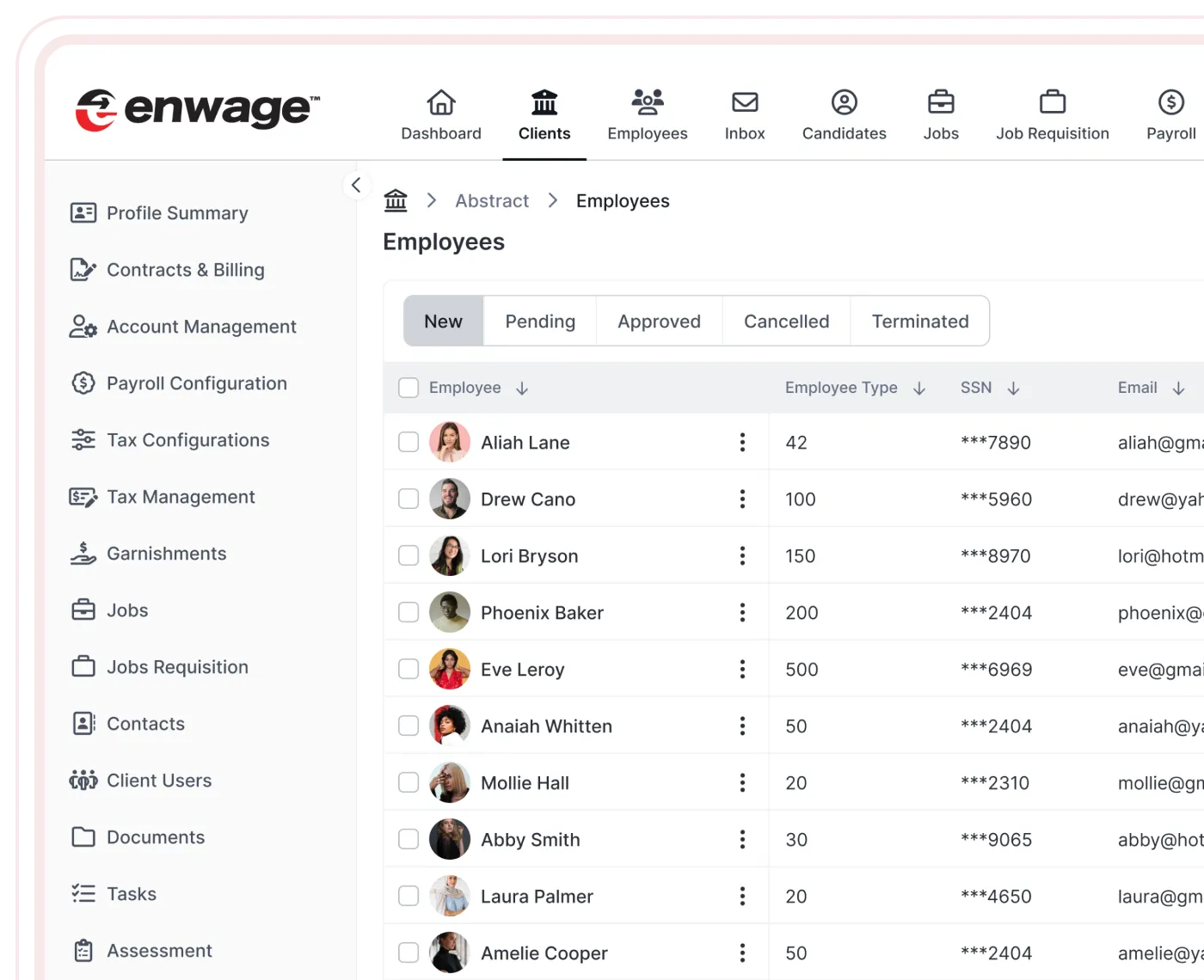
Task: Tick the checkbox for Aliah Lane
Action: point(408,443)
